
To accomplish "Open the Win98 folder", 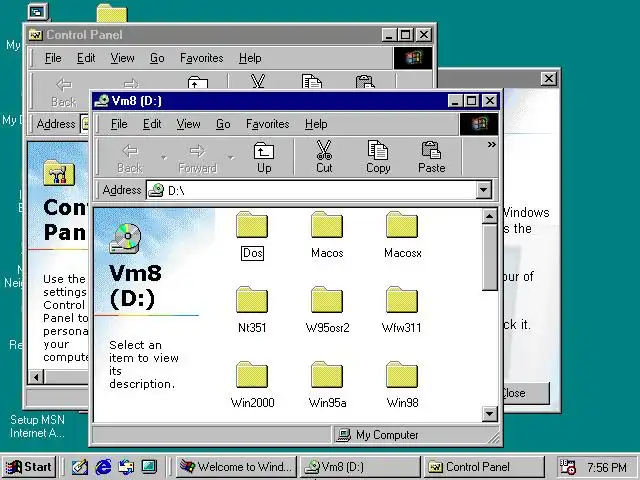I will tap(402, 385).
